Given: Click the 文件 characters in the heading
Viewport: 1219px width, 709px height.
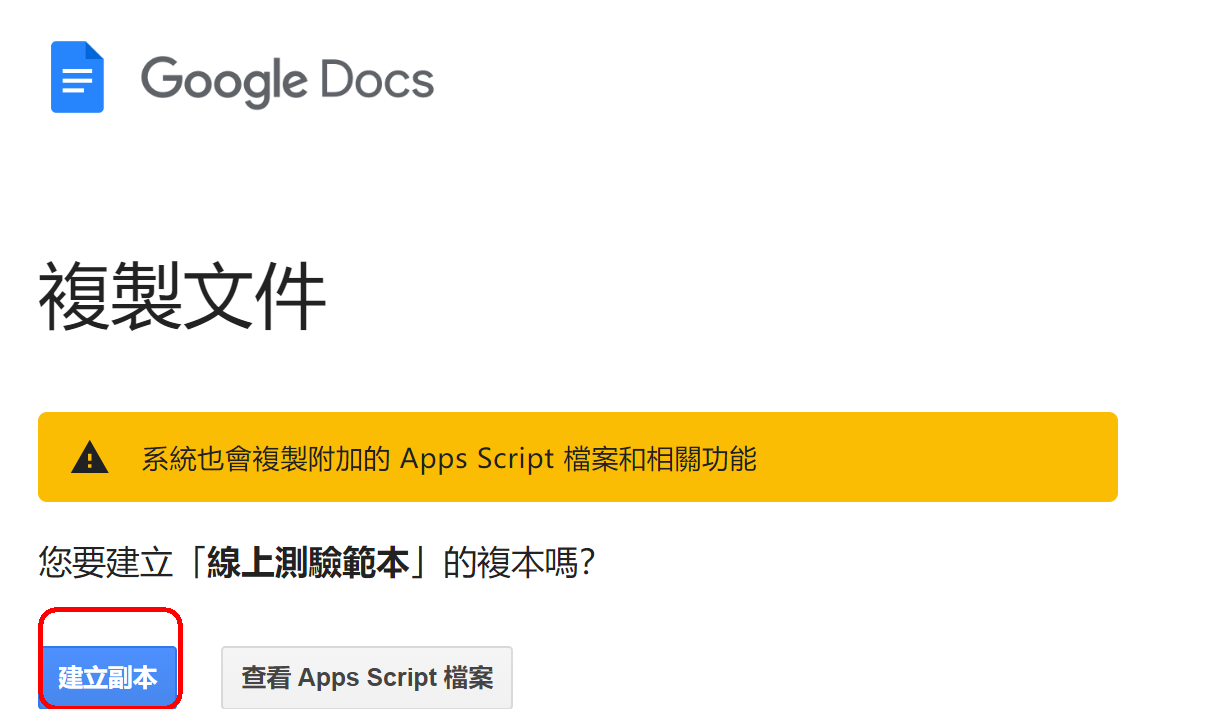Looking at the screenshot, I should pos(255,298).
